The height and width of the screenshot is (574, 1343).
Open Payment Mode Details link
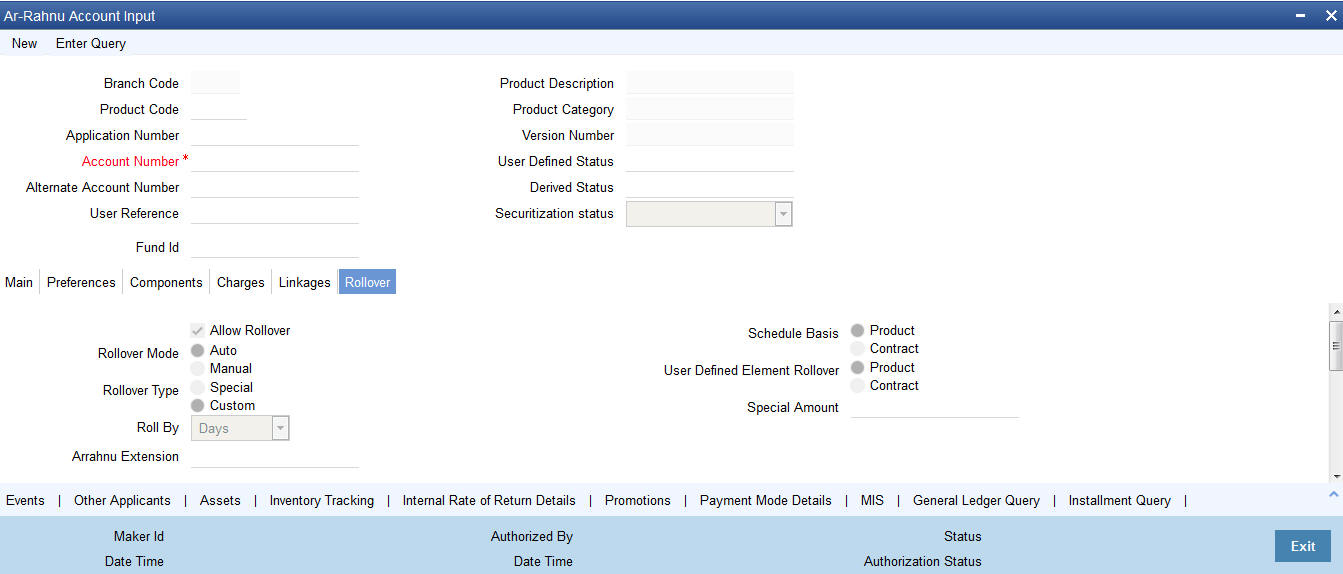pyautogui.click(x=766, y=500)
